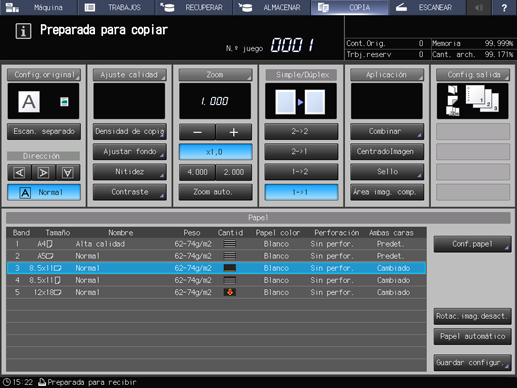Select Normal original direction
This screenshot has width=517, height=388.
click(x=44, y=192)
